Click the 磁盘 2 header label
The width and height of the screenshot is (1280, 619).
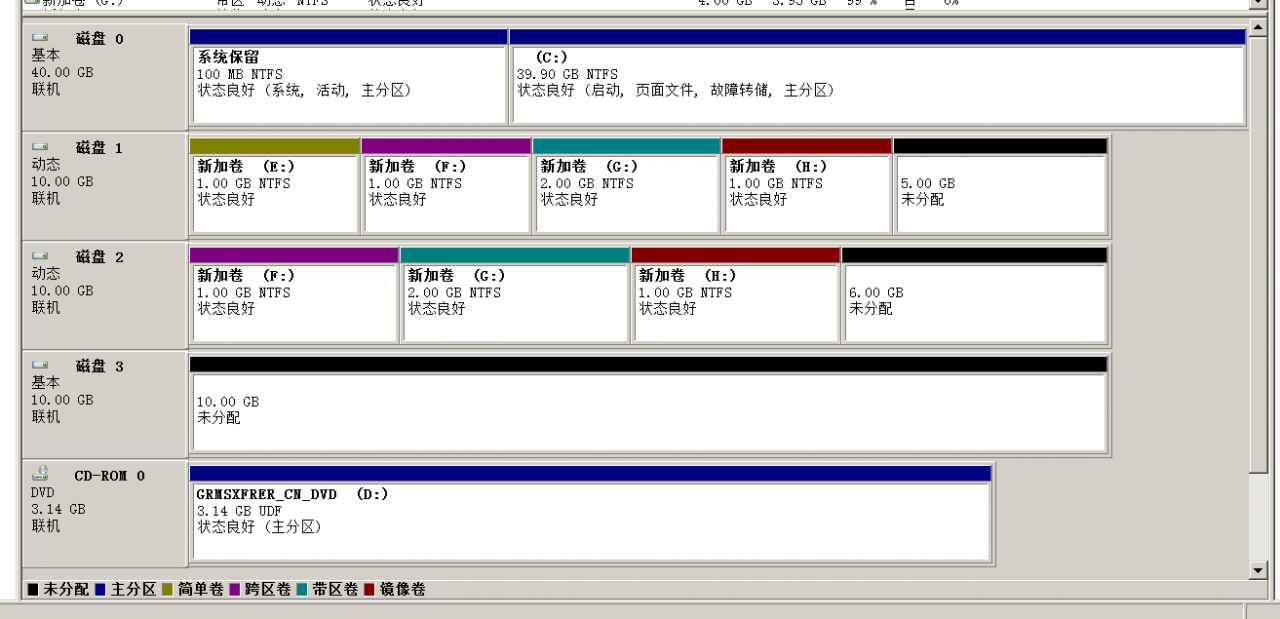click(x=99, y=257)
